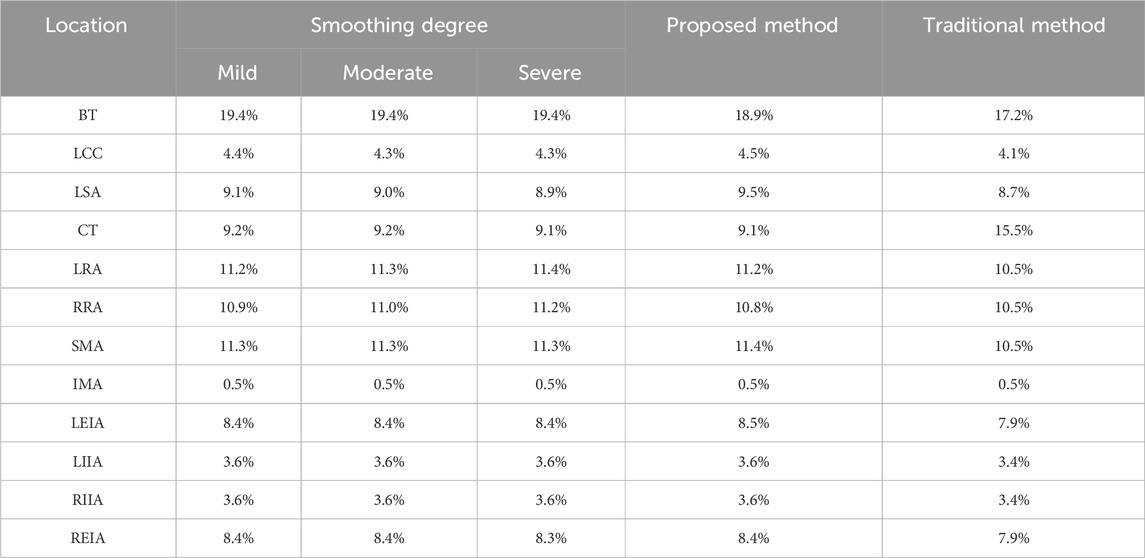1145x558 pixels.
Task: Select the BT row label
Action: (88, 116)
